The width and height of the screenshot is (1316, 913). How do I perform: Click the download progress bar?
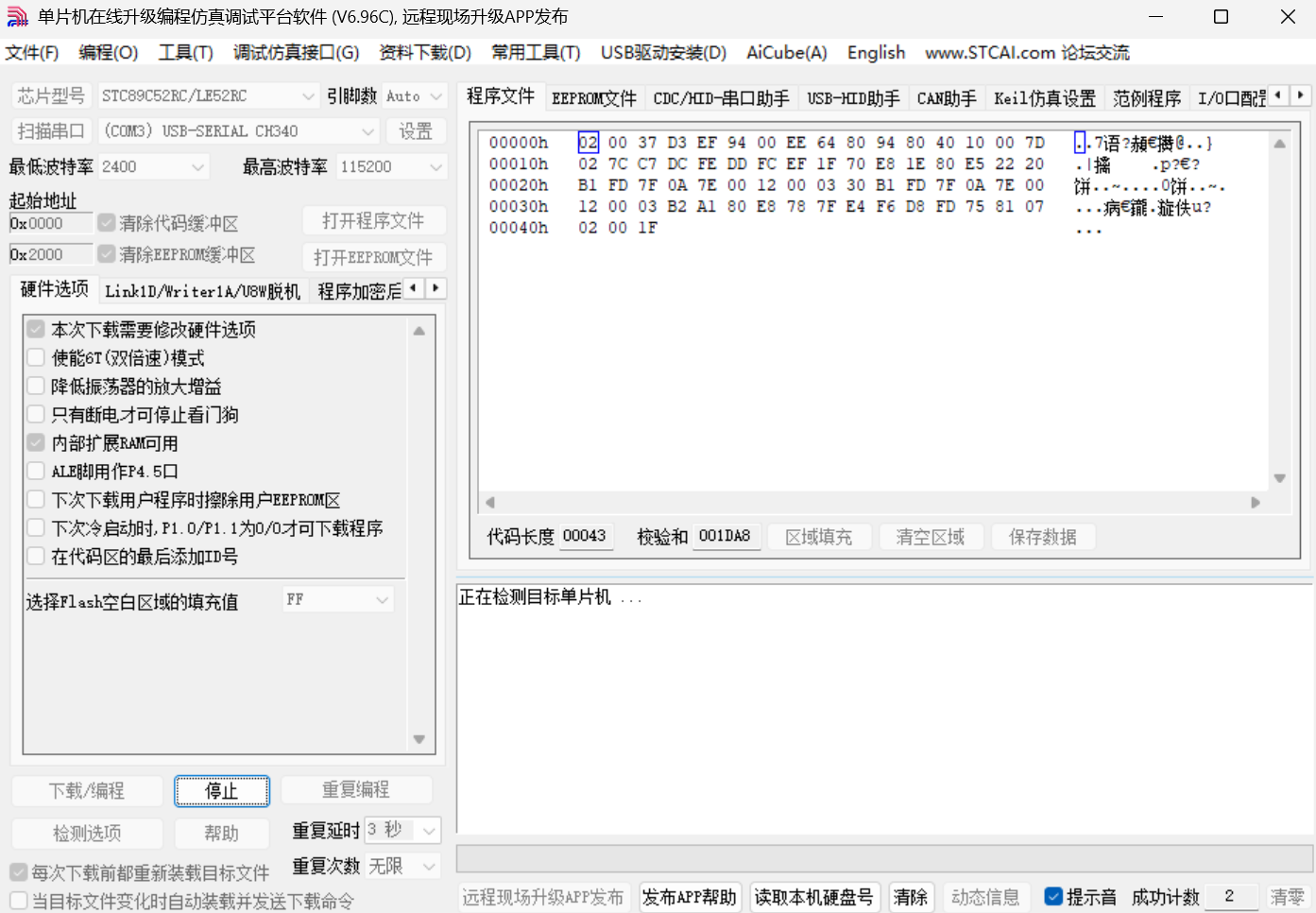[x=884, y=859]
